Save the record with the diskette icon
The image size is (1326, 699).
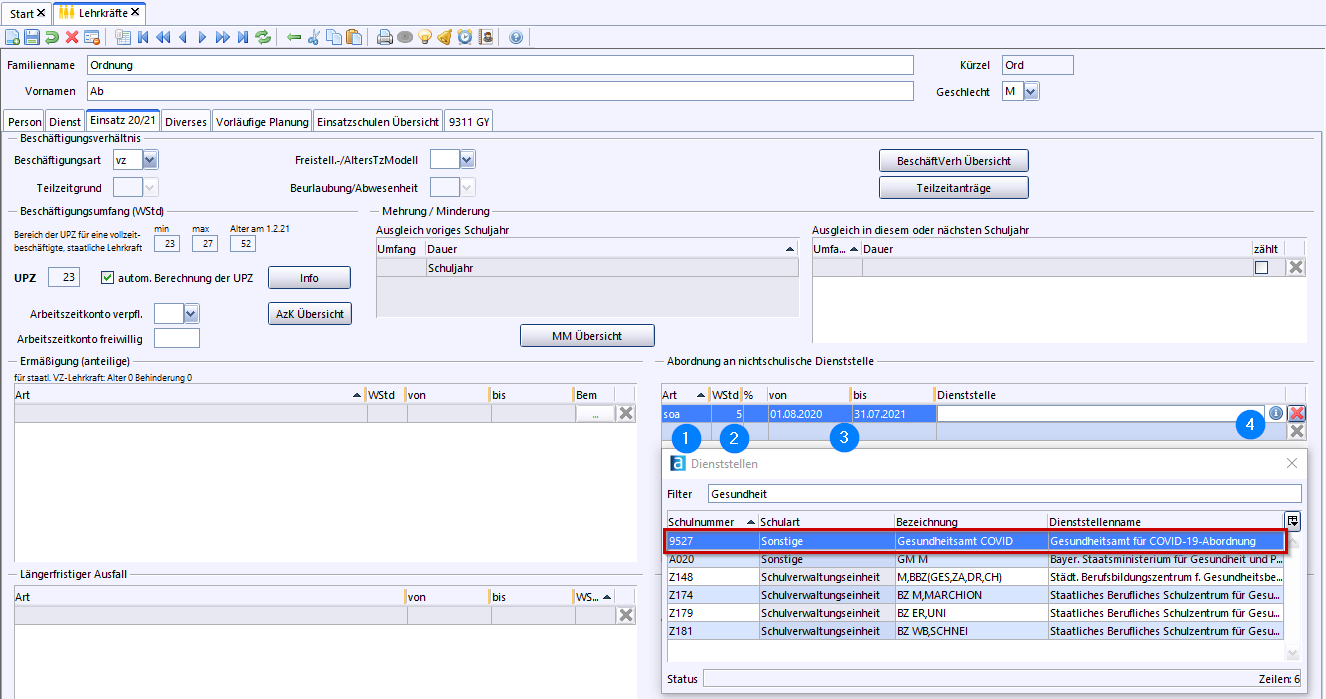point(32,38)
